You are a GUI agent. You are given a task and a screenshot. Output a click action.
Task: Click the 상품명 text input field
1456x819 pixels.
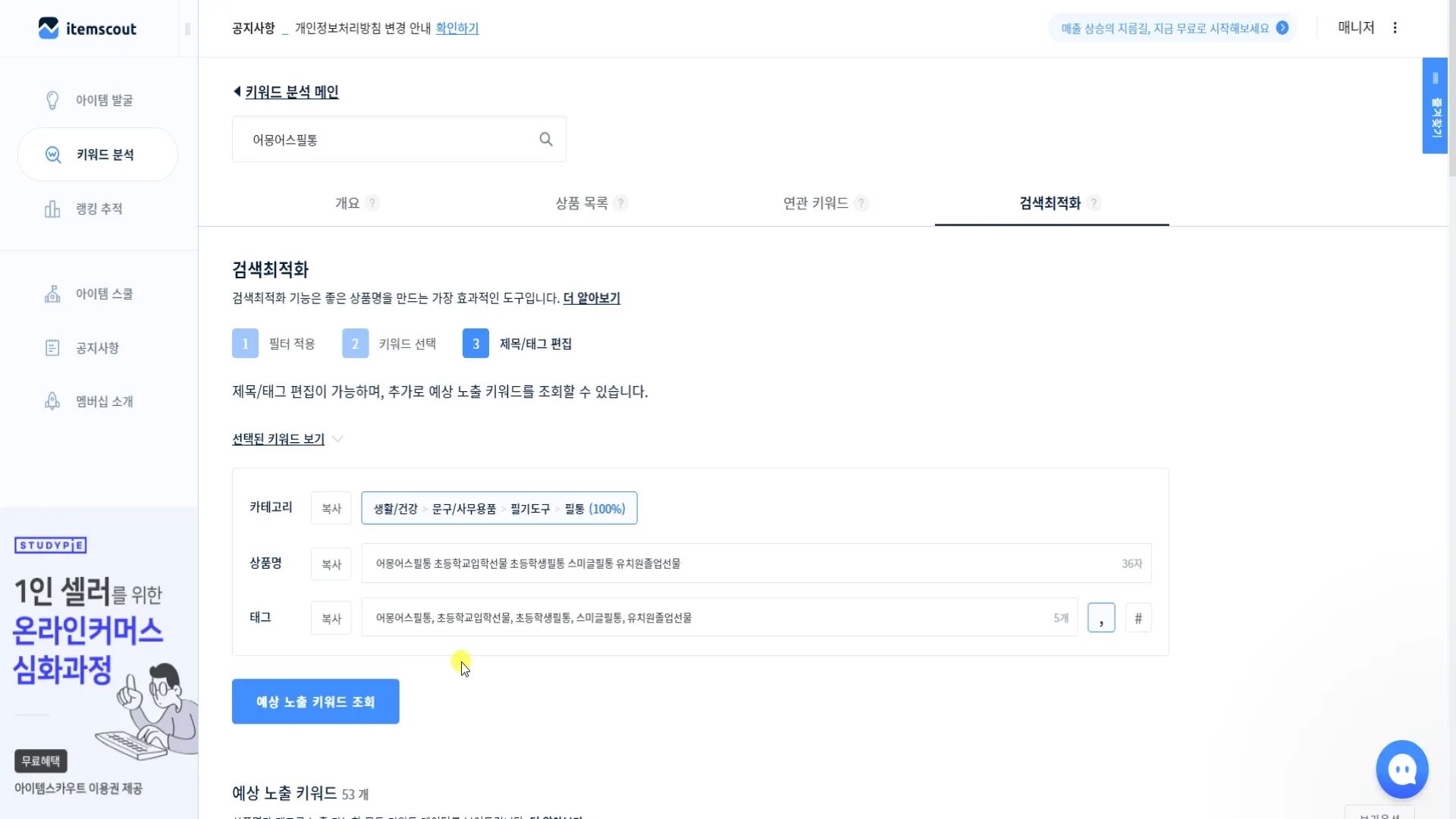pyautogui.click(x=743, y=563)
